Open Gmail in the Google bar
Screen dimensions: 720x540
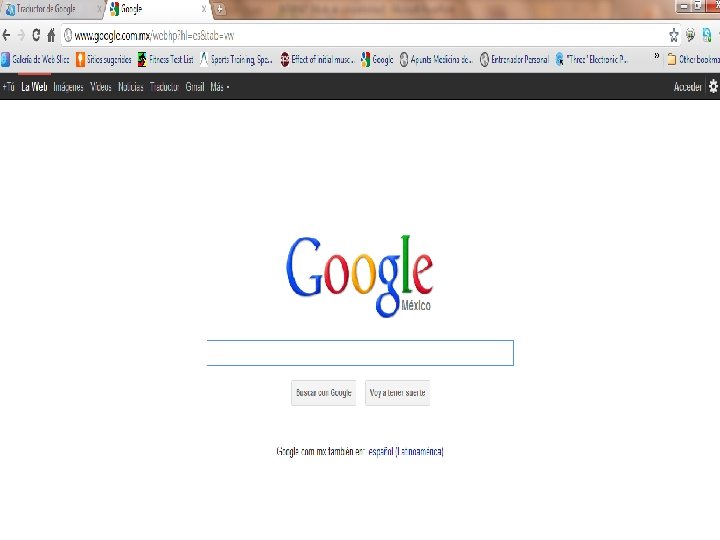pos(195,87)
